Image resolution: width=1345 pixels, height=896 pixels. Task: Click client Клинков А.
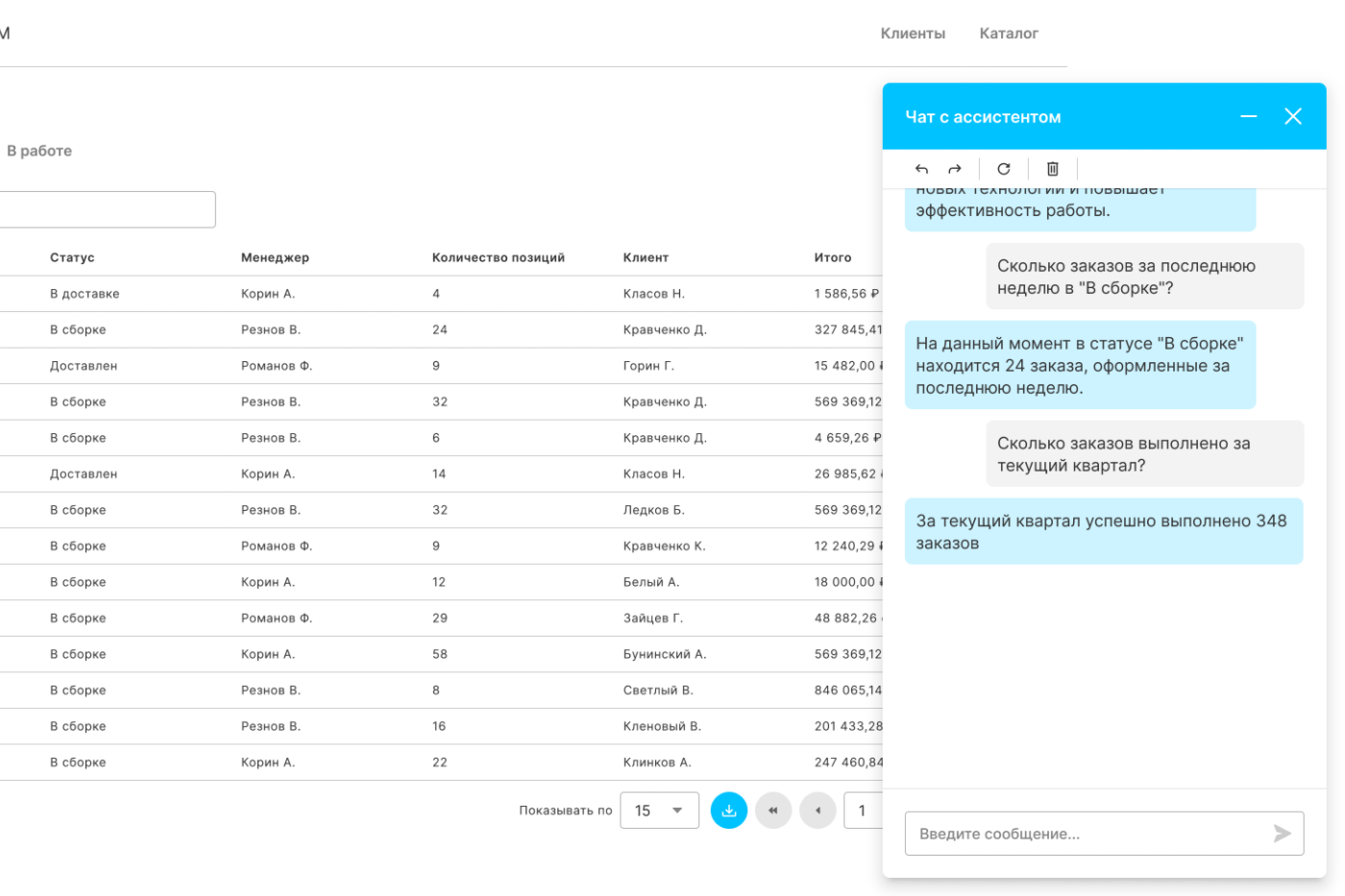pyautogui.click(x=657, y=763)
